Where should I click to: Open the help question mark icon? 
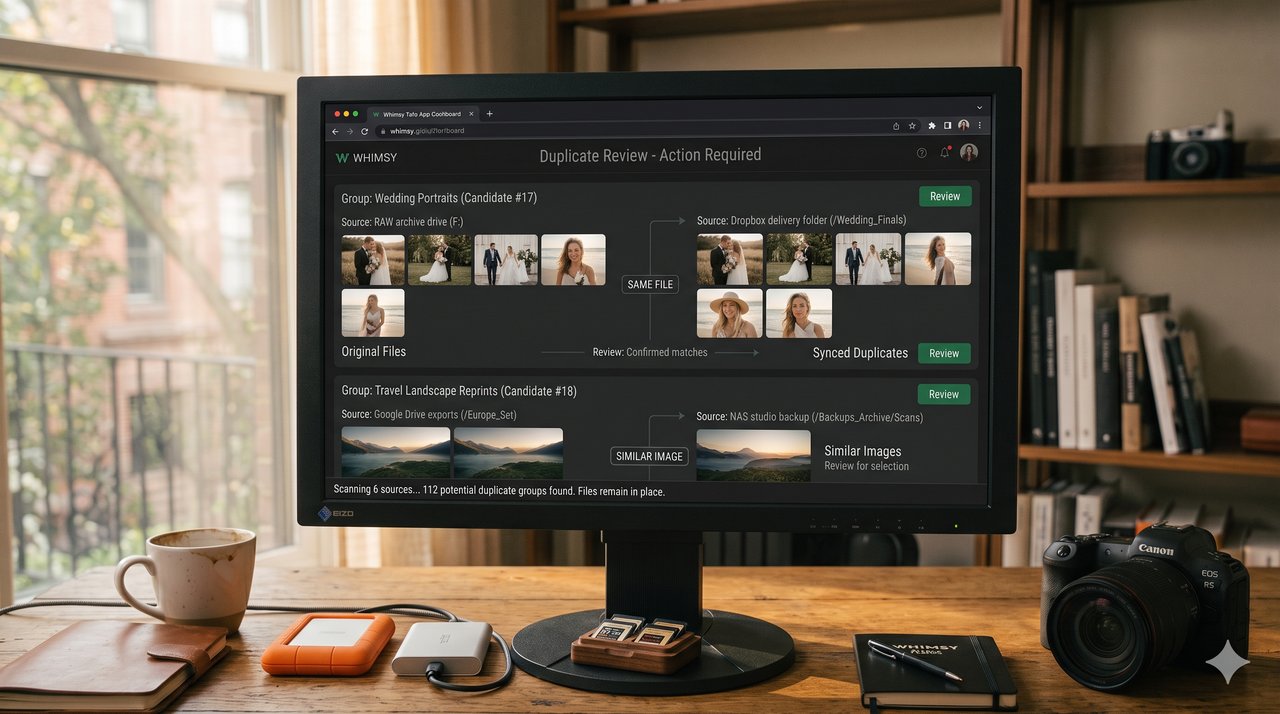tap(921, 153)
